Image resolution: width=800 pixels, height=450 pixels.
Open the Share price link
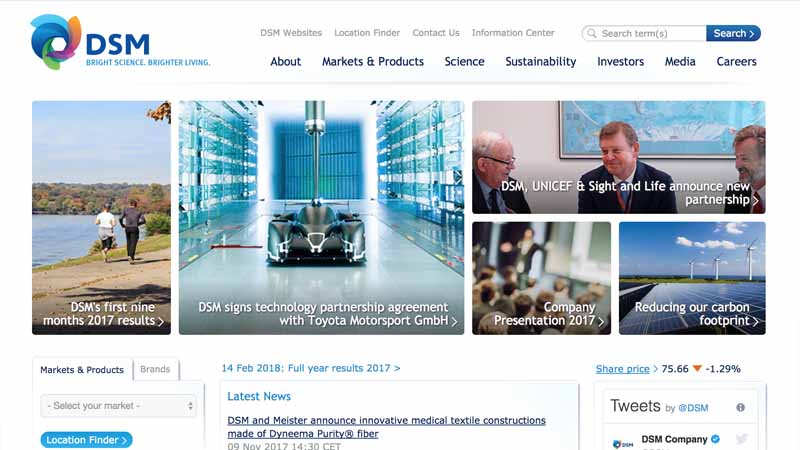pos(622,369)
